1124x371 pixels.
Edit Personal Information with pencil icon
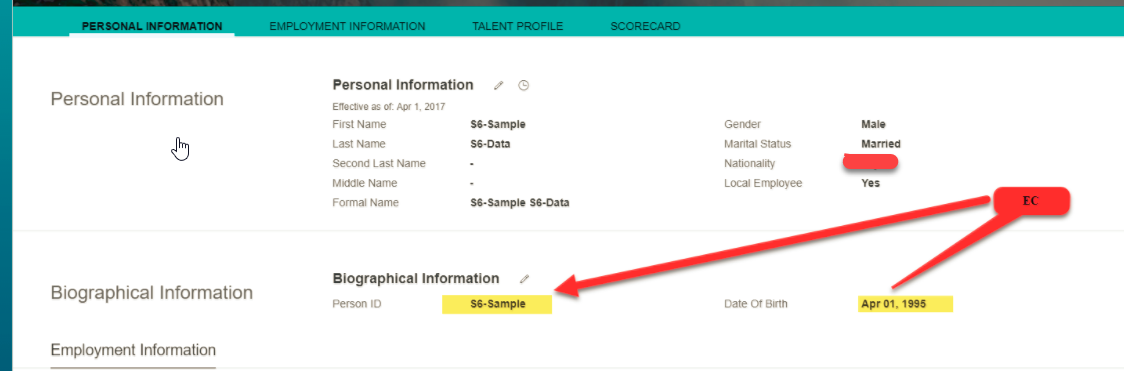[499, 85]
